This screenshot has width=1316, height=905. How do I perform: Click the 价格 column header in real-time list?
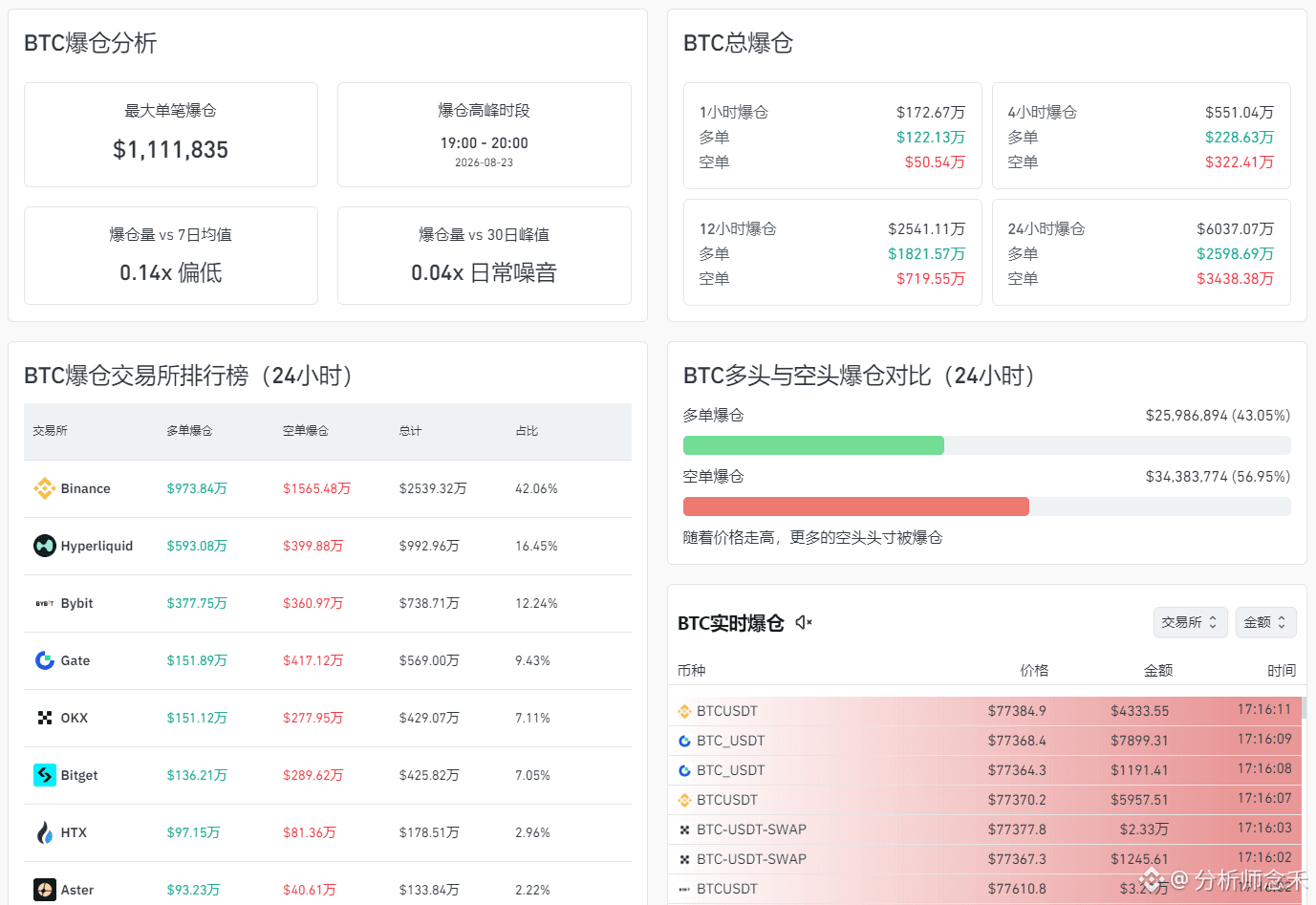coord(1034,671)
